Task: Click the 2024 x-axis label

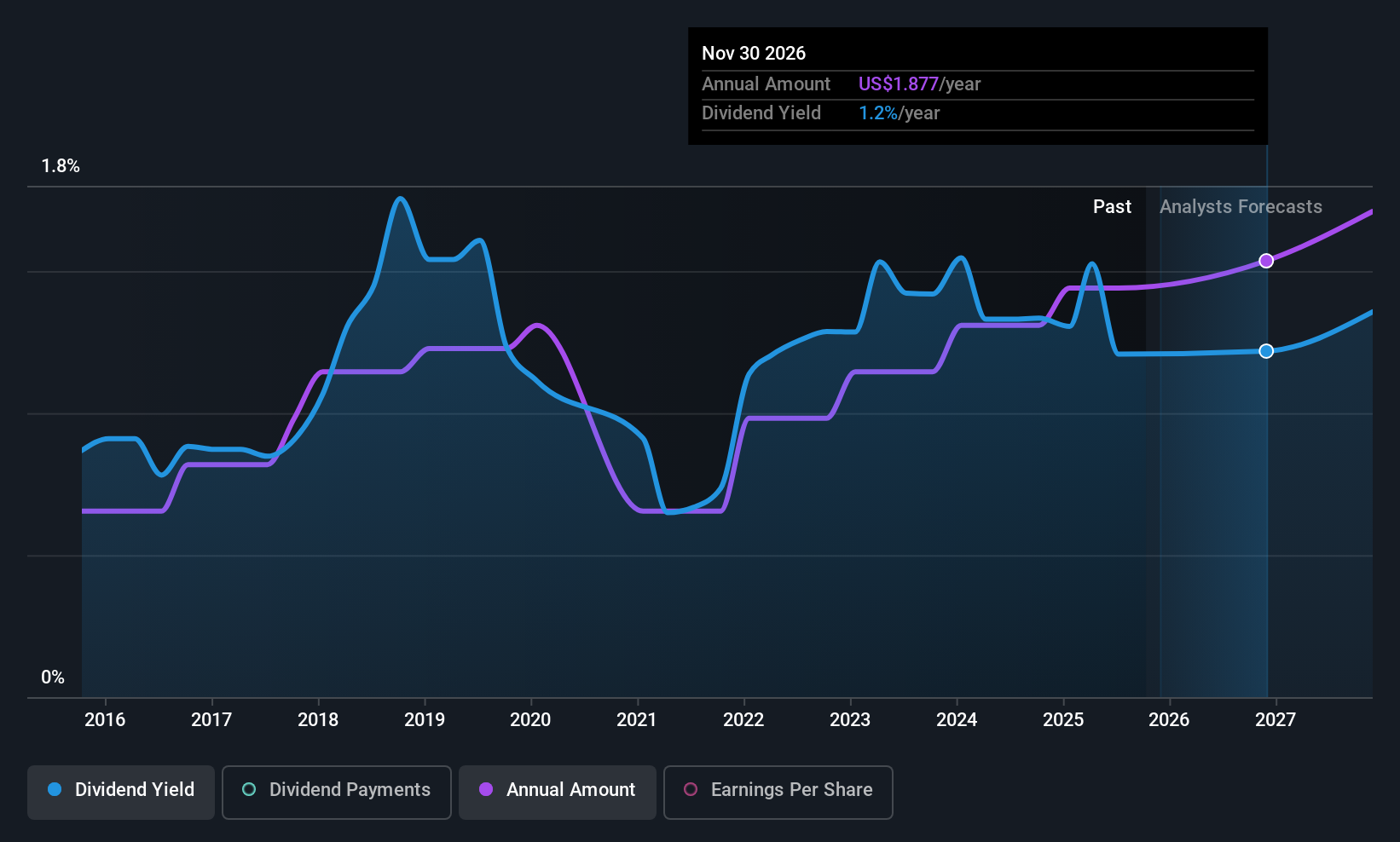Action: (x=957, y=720)
